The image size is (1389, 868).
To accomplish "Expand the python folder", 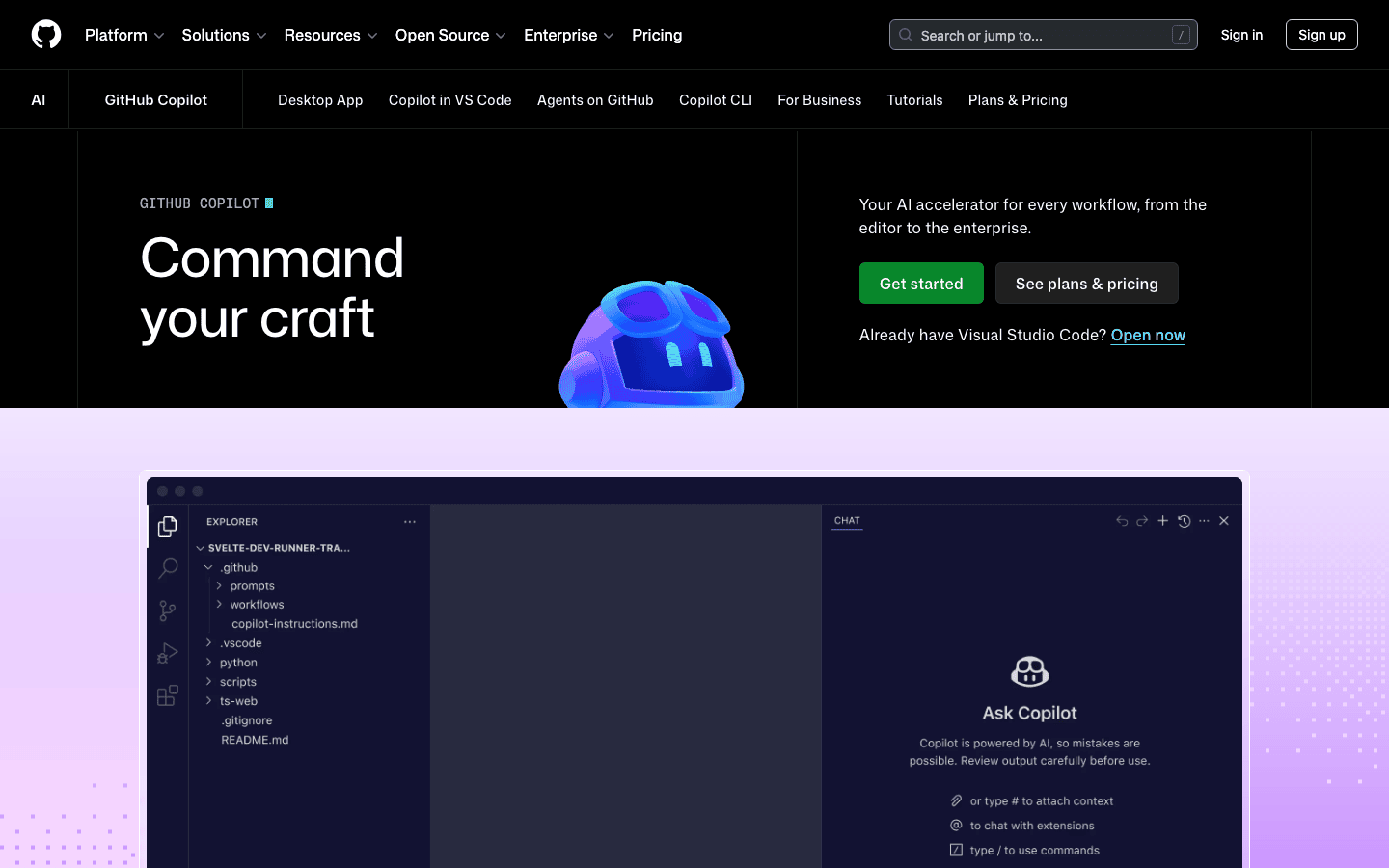I will point(208,663).
